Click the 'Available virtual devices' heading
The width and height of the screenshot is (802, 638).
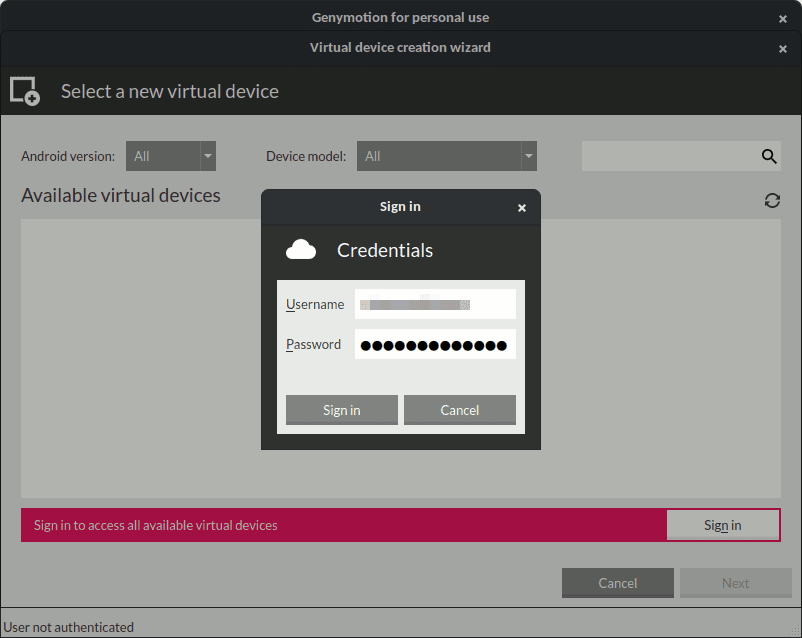[x=121, y=195]
